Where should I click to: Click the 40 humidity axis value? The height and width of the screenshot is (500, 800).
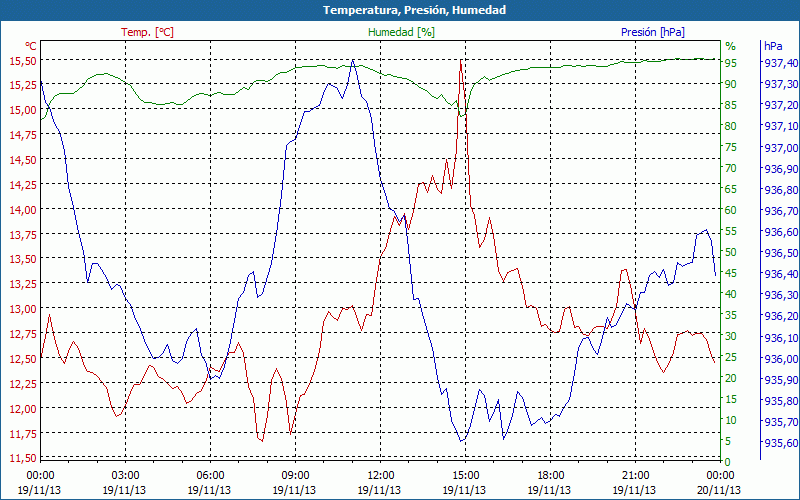[731, 294]
